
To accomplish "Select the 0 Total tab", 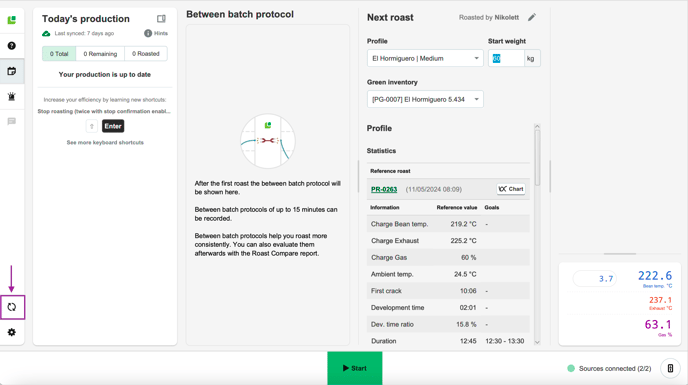I will click(x=59, y=54).
